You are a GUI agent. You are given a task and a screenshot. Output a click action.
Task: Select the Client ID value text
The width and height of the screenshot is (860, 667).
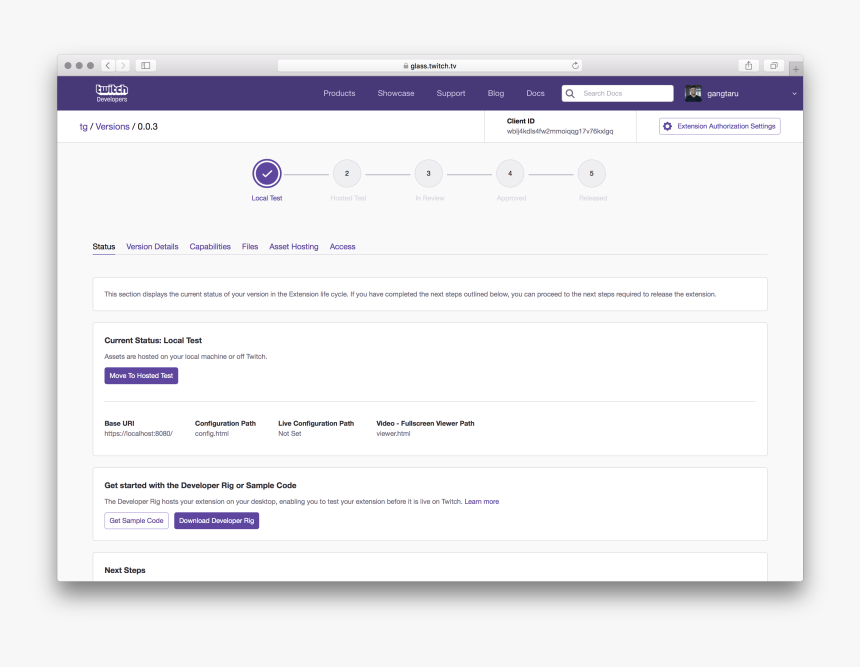coord(560,132)
